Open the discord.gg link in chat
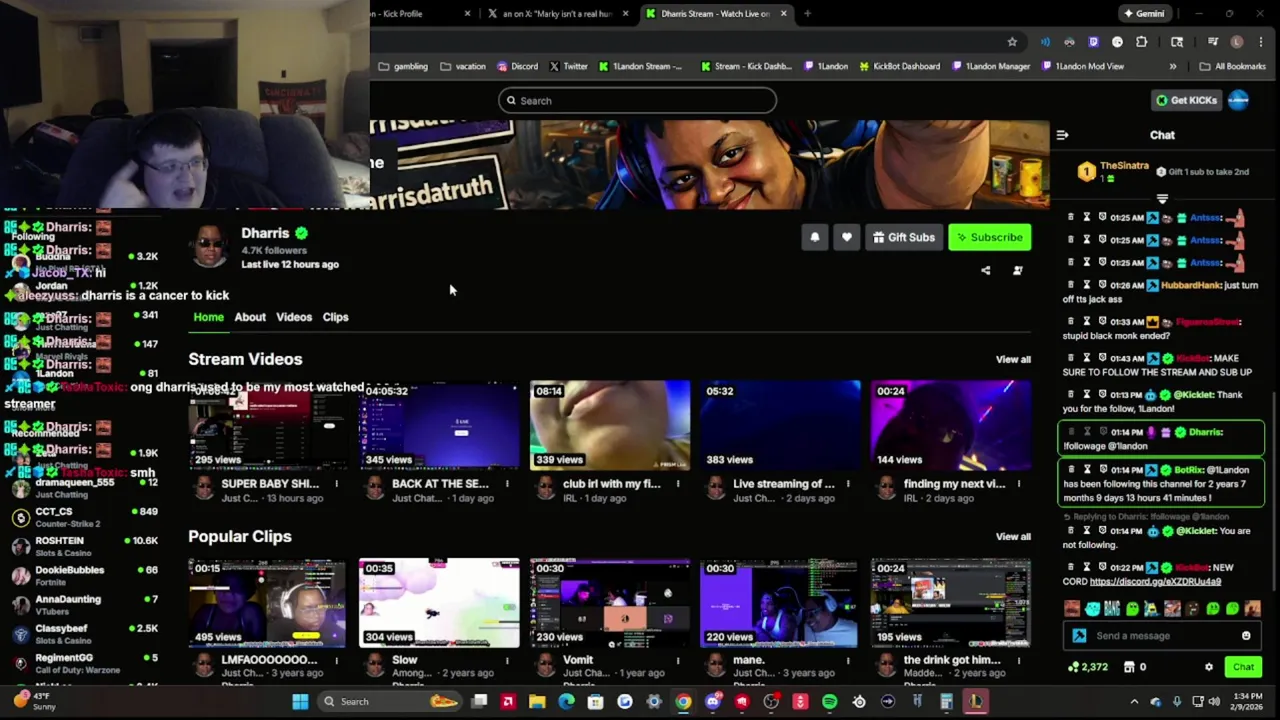The height and width of the screenshot is (720, 1280). [1155, 581]
